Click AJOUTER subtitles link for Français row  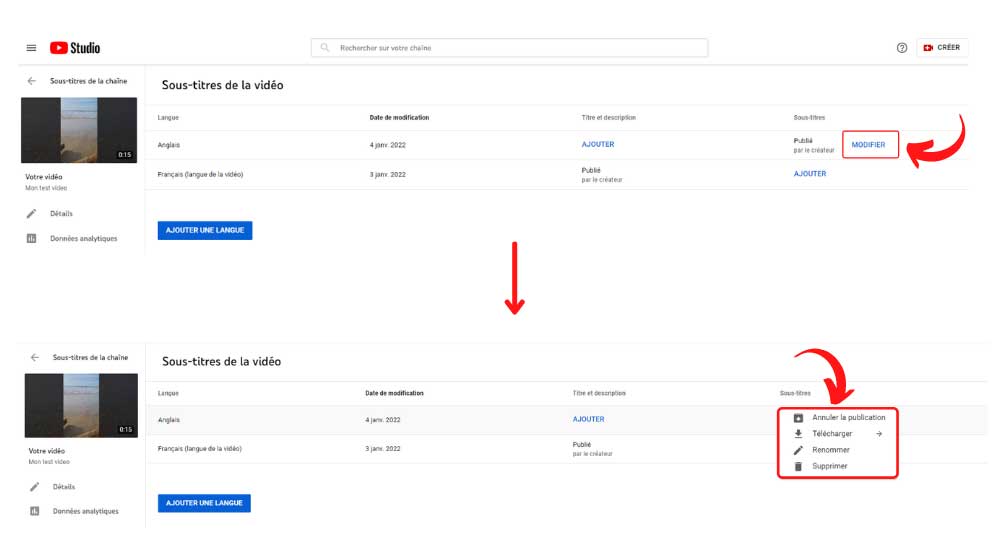pyautogui.click(x=809, y=173)
